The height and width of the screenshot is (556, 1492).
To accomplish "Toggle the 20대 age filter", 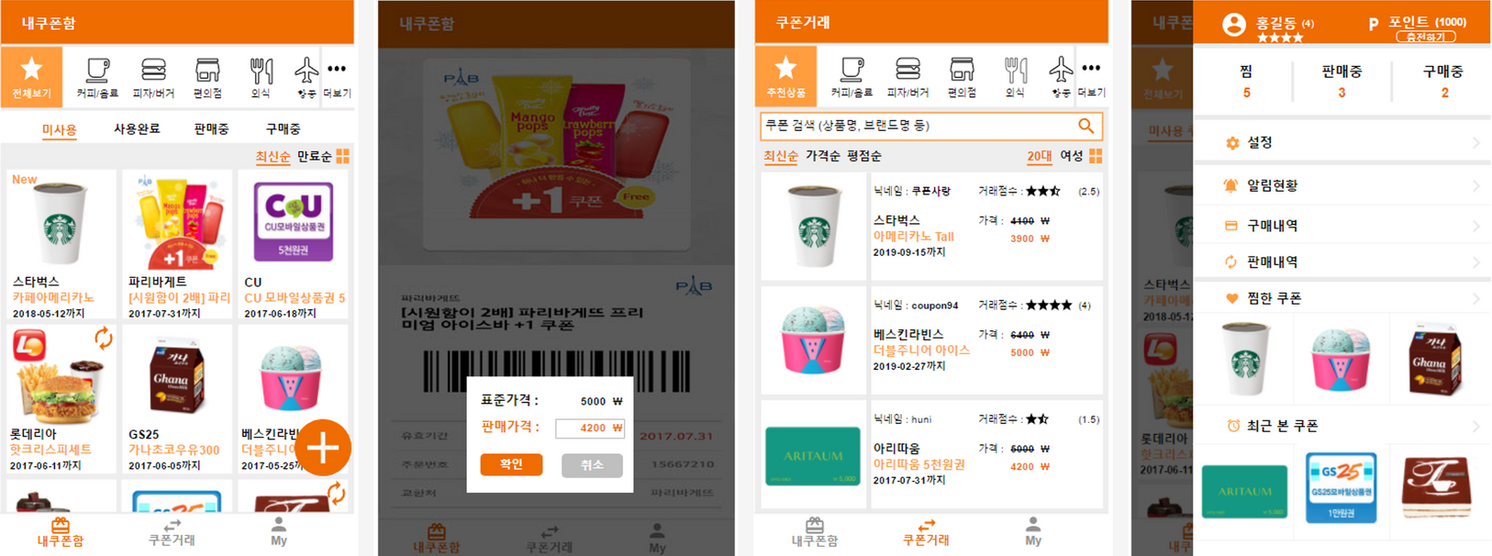I will point(1039,157).
